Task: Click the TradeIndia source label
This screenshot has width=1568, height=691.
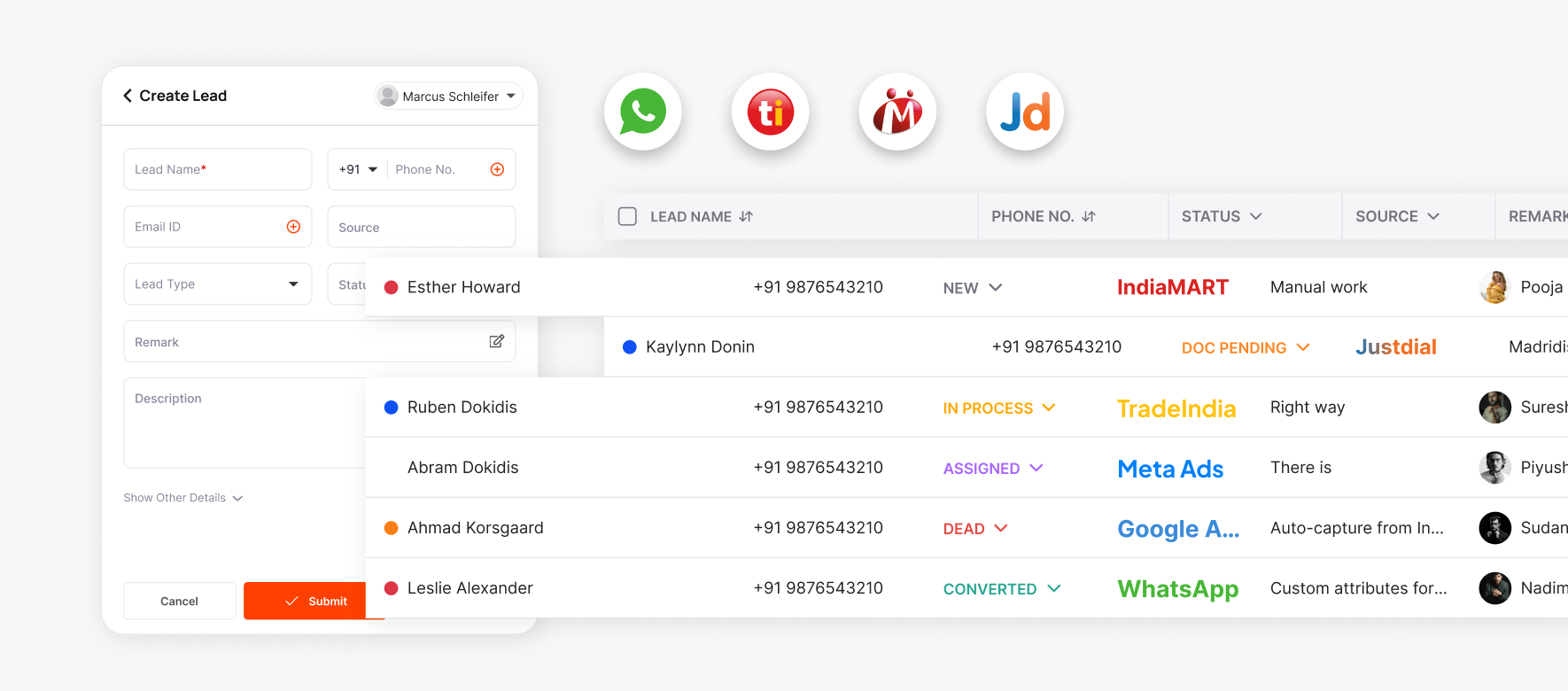Action: pyautogui.click(x=1176, y=408)
